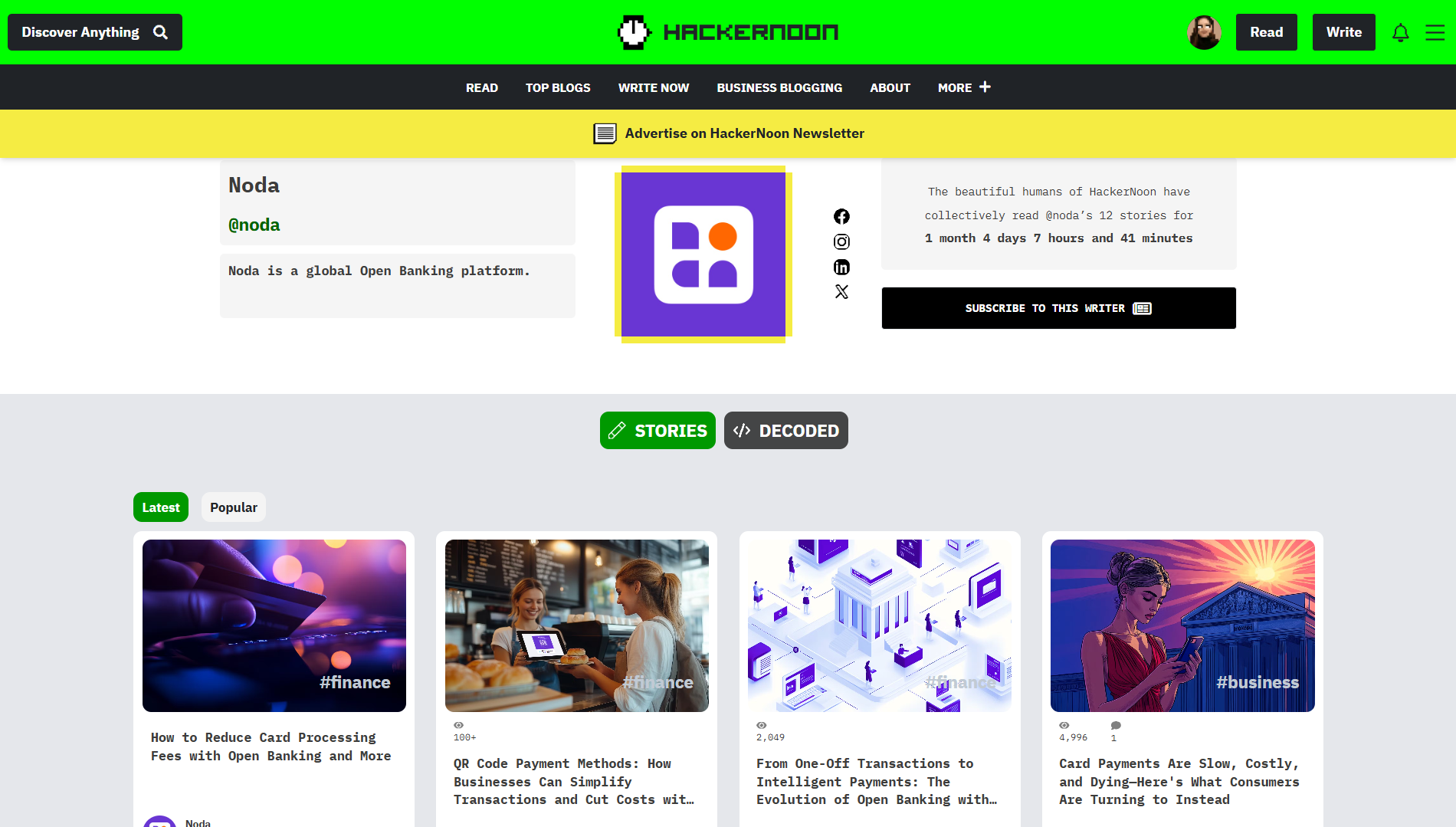Click views eye icon on QR Code story
The width and height of the screenshot is (1456, 827).
[x=458, y=725]
